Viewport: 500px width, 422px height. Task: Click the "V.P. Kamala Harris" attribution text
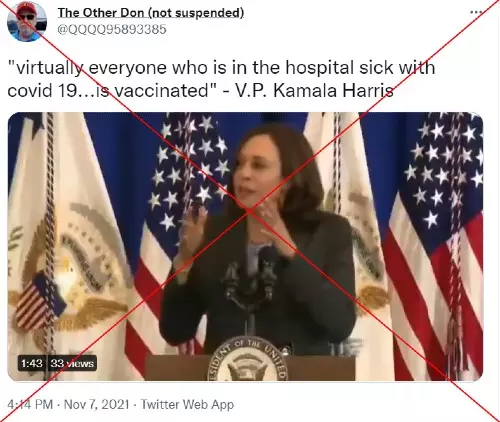315,90
